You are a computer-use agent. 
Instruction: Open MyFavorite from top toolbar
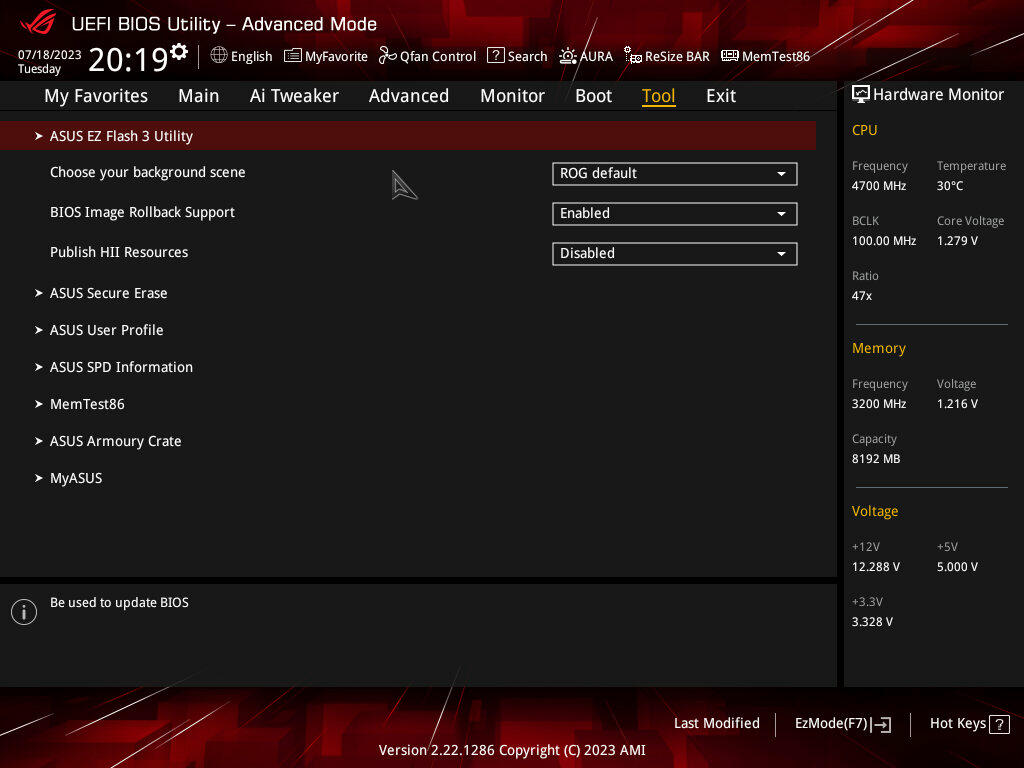pyautogui.click(x=326, y=56)
